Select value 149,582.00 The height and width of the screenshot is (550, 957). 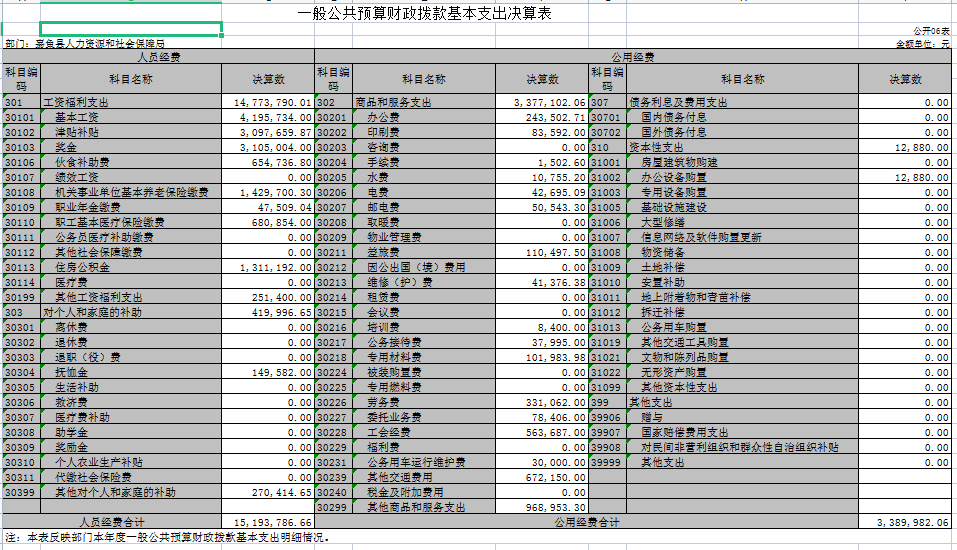pos(268,372)
